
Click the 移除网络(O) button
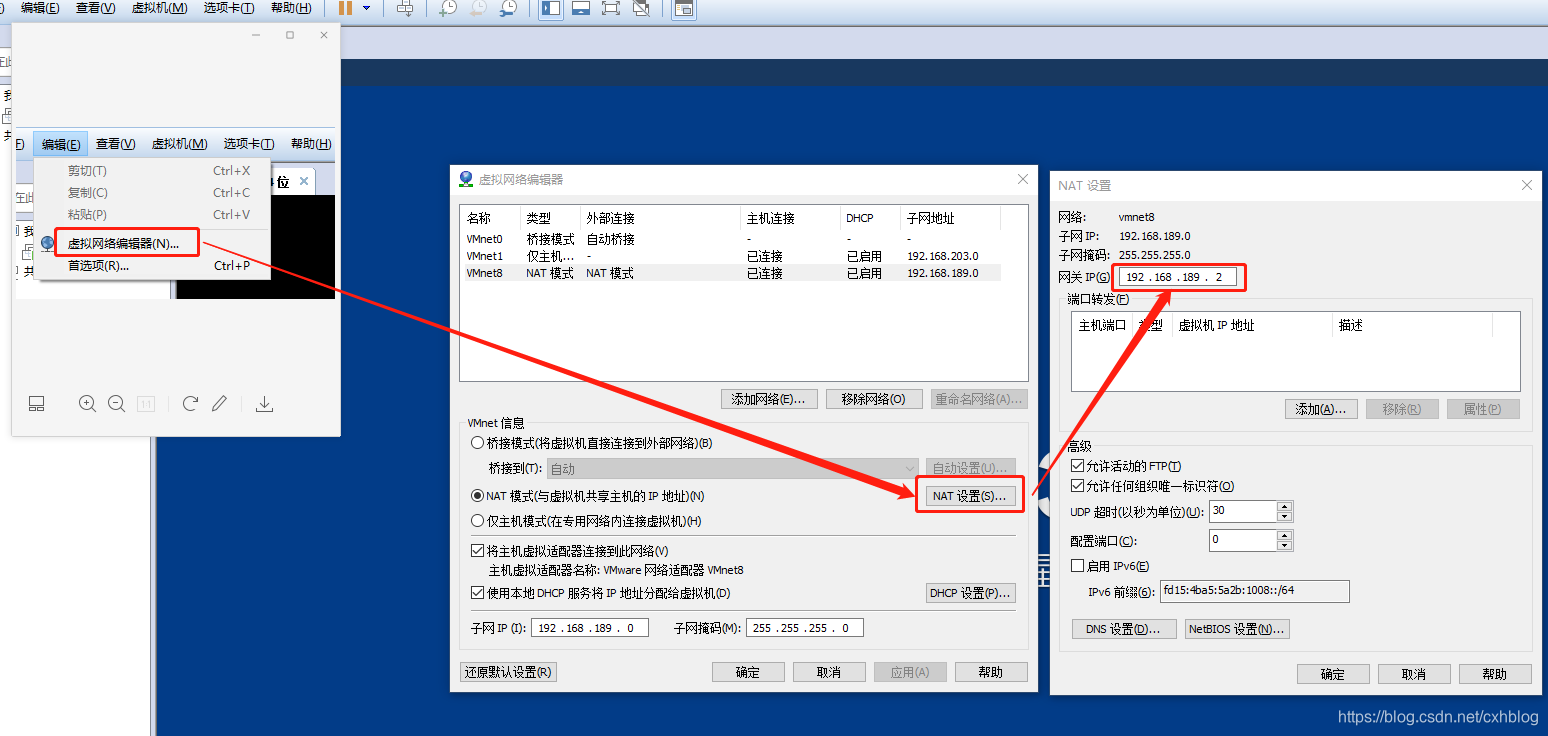pos(874,399)
